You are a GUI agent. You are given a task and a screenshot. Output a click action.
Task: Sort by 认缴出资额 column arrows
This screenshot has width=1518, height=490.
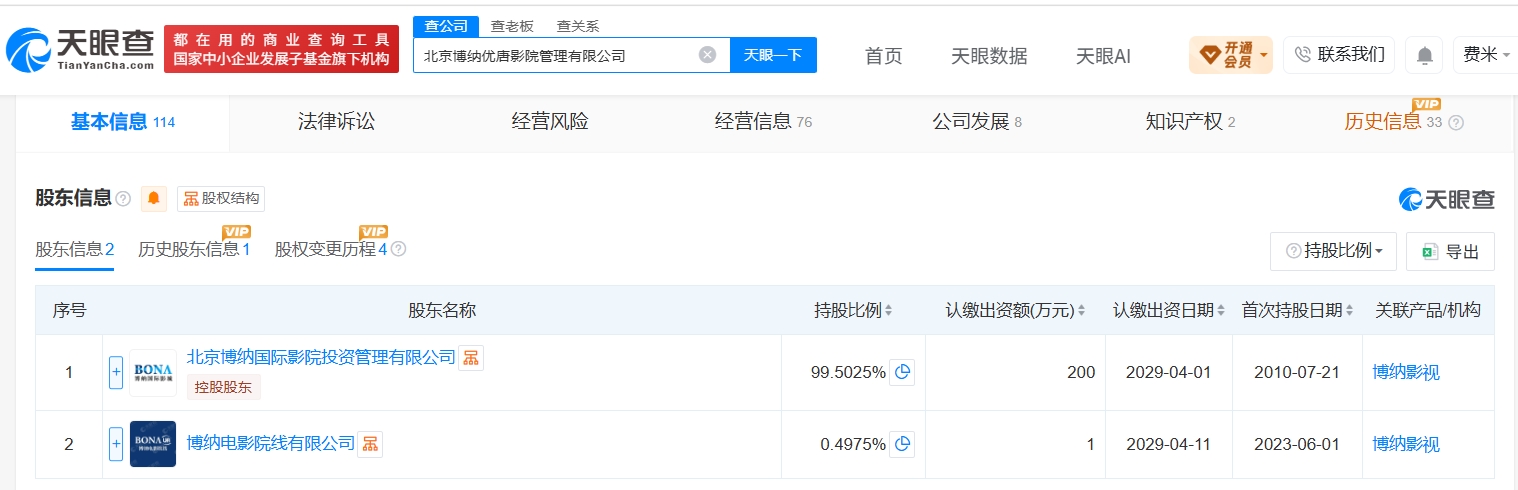1081,311
